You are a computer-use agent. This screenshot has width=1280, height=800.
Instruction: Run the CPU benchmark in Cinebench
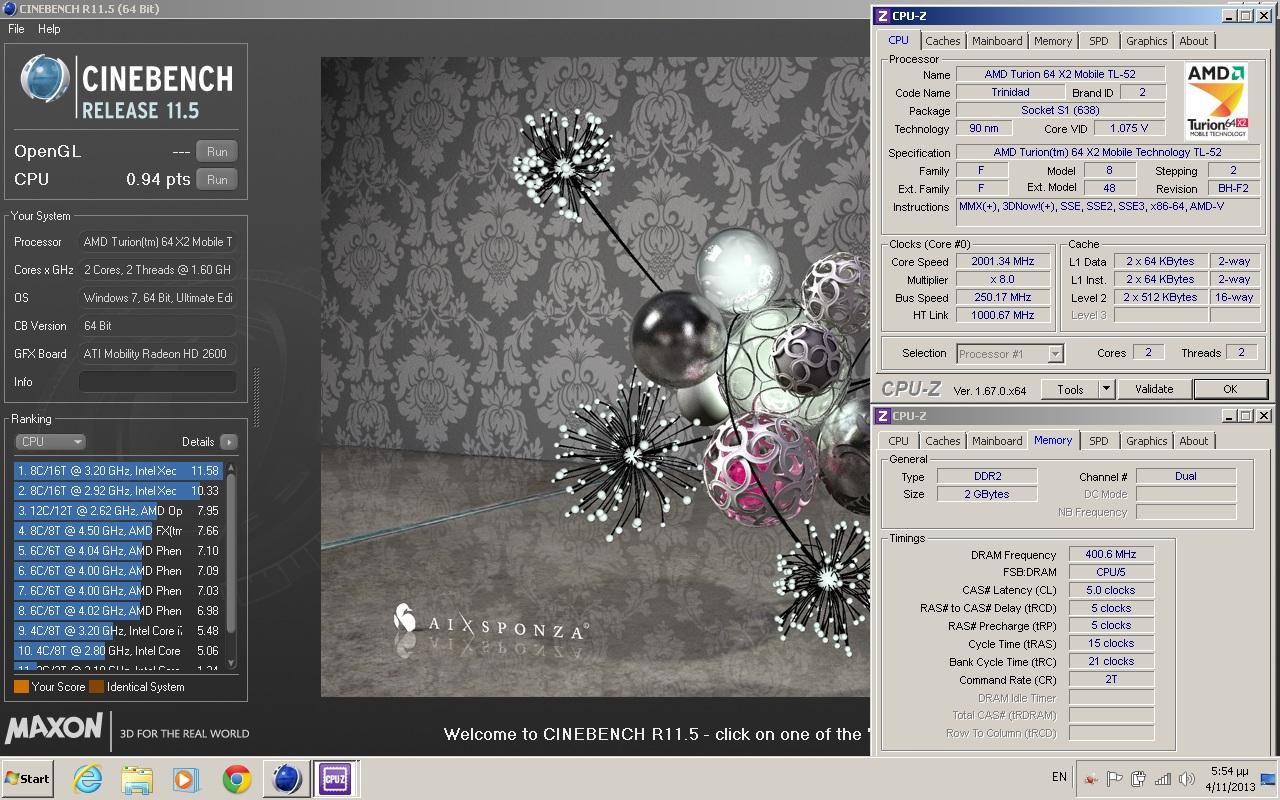(217, 180)
